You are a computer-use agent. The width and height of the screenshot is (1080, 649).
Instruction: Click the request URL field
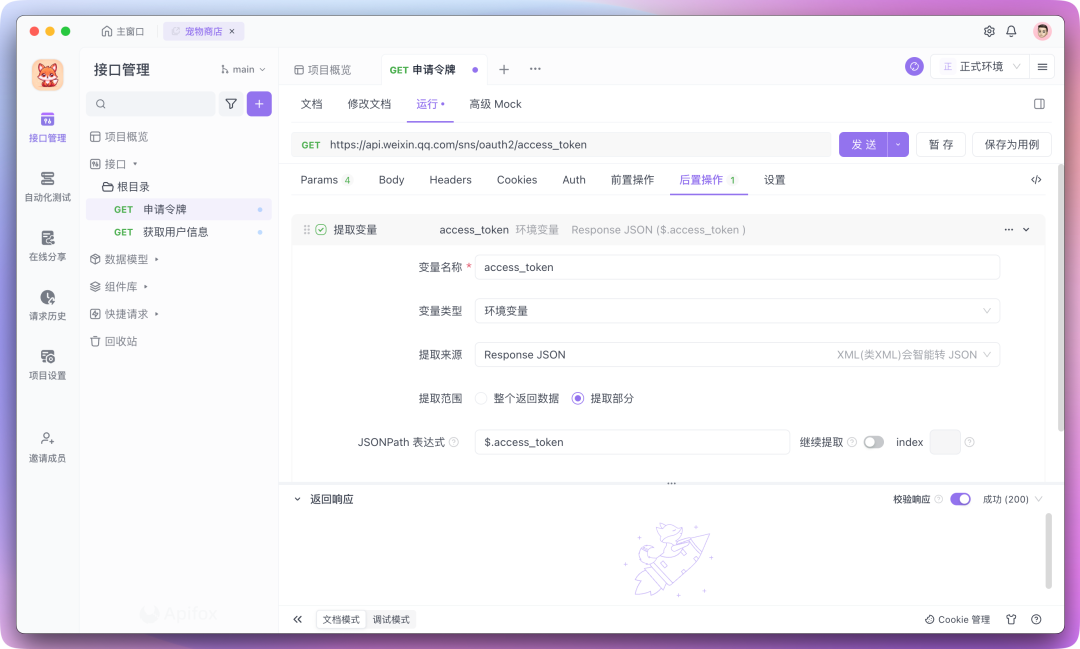[x=561, y=145]
